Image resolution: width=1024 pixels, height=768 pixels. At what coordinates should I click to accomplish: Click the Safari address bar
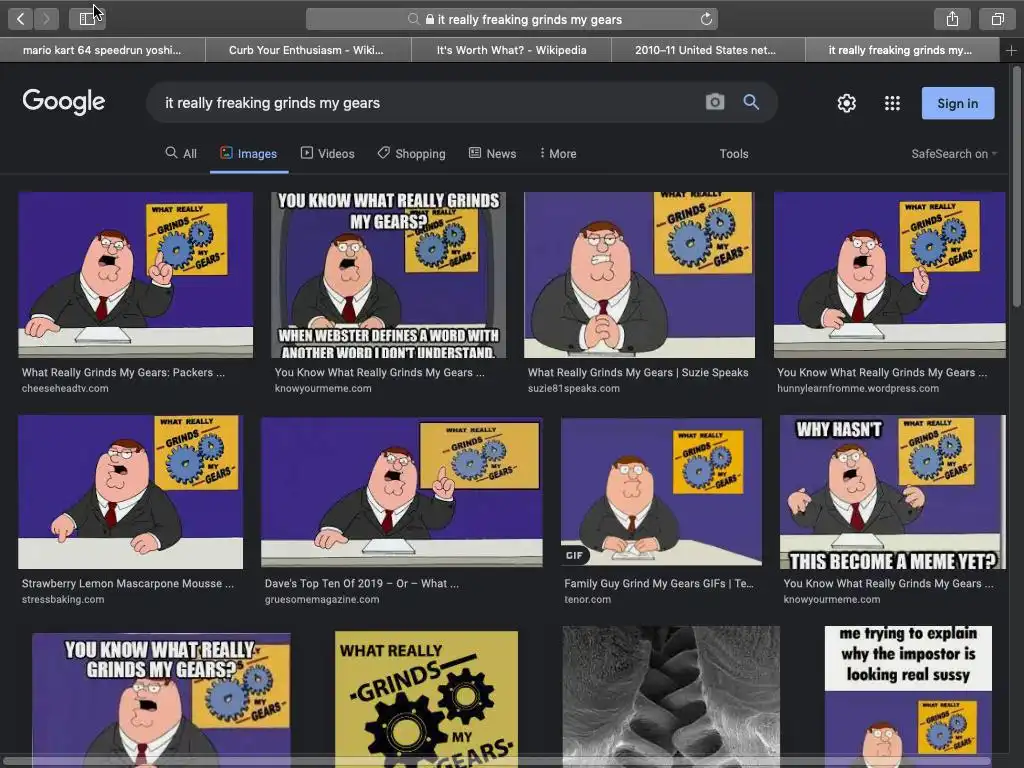pos(512,19)
